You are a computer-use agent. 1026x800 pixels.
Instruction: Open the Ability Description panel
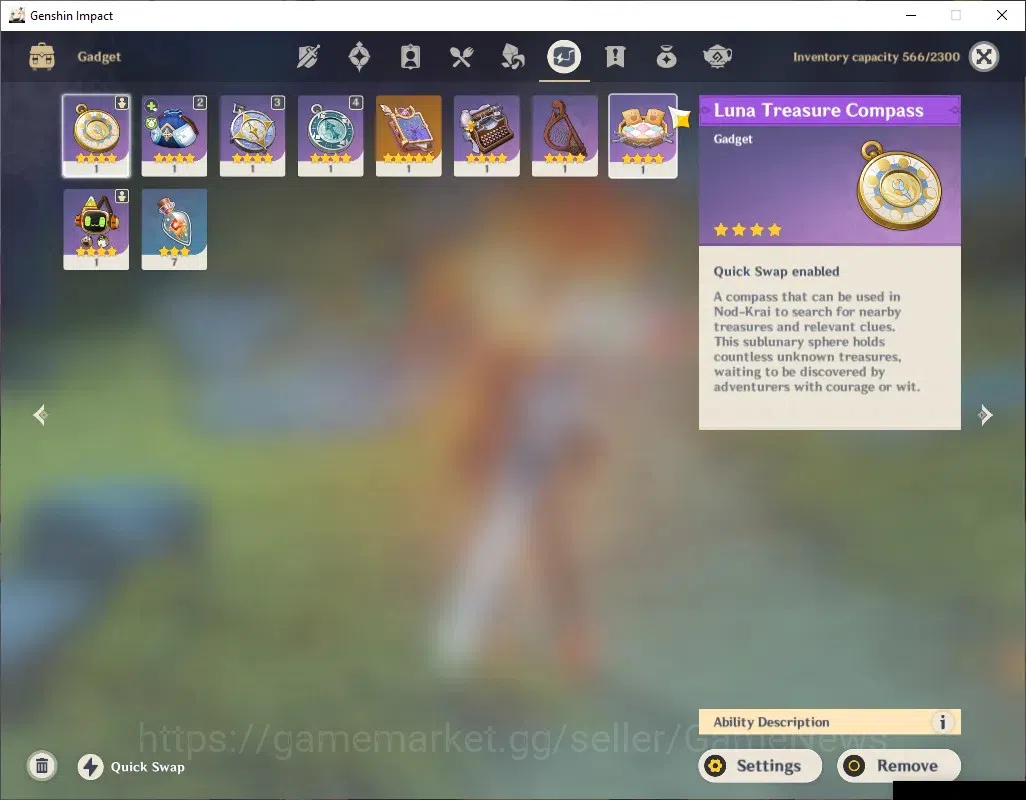830,722
